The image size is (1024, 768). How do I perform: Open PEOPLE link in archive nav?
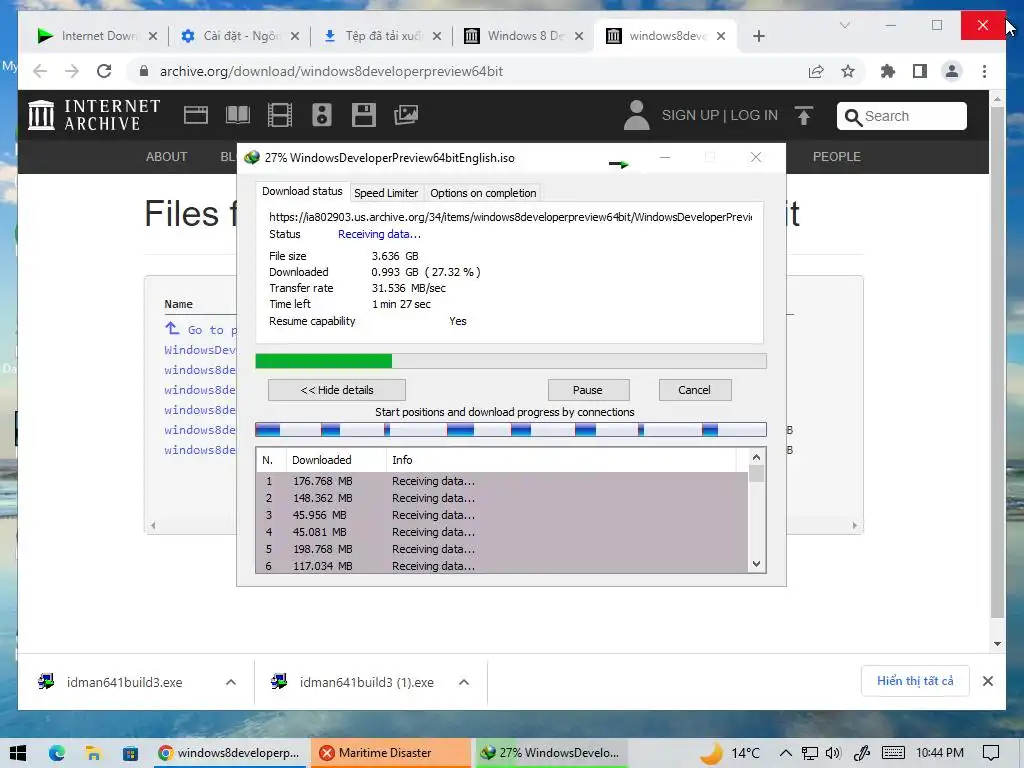coord(837,157)
